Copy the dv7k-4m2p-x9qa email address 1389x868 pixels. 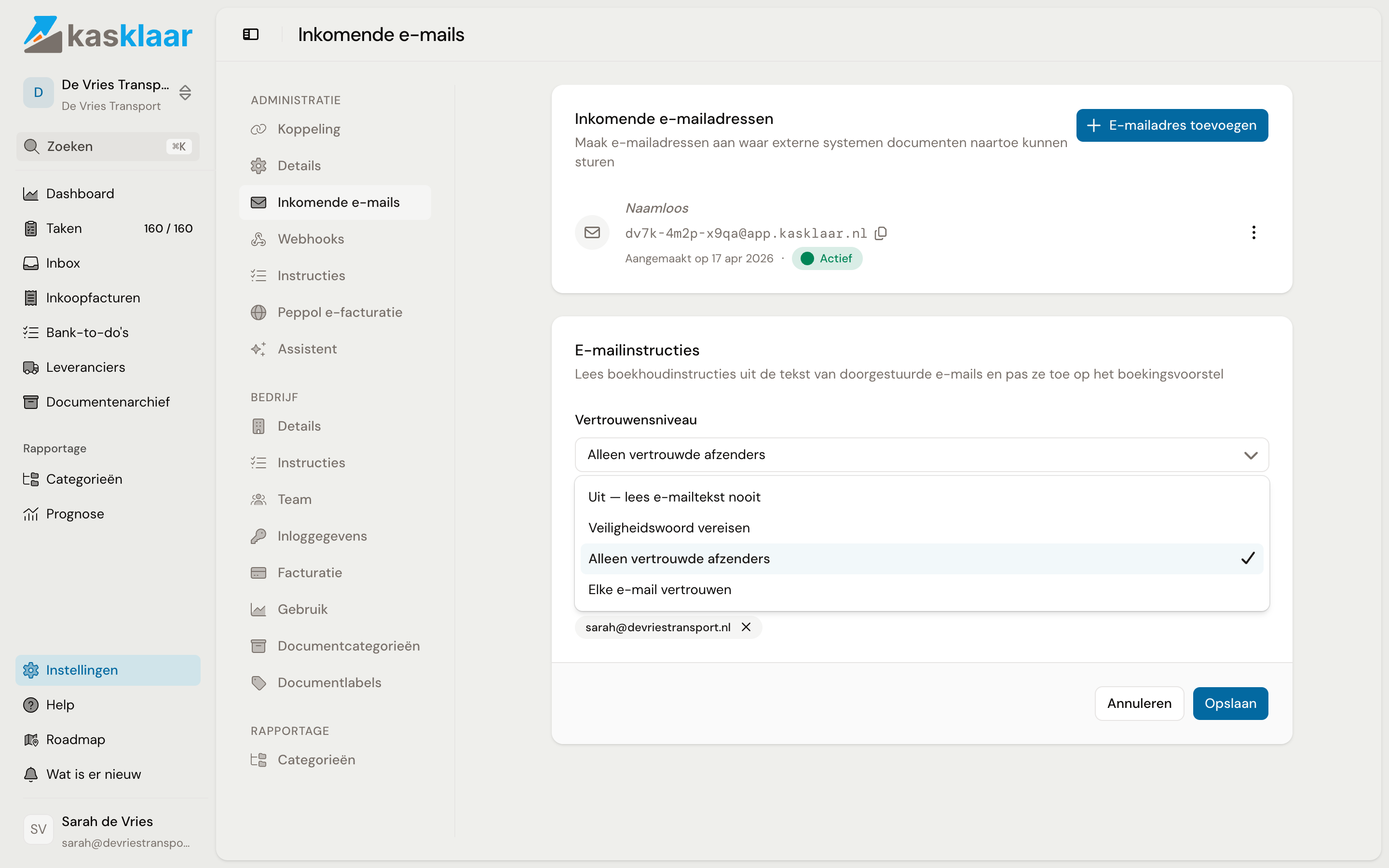point(881,233)
